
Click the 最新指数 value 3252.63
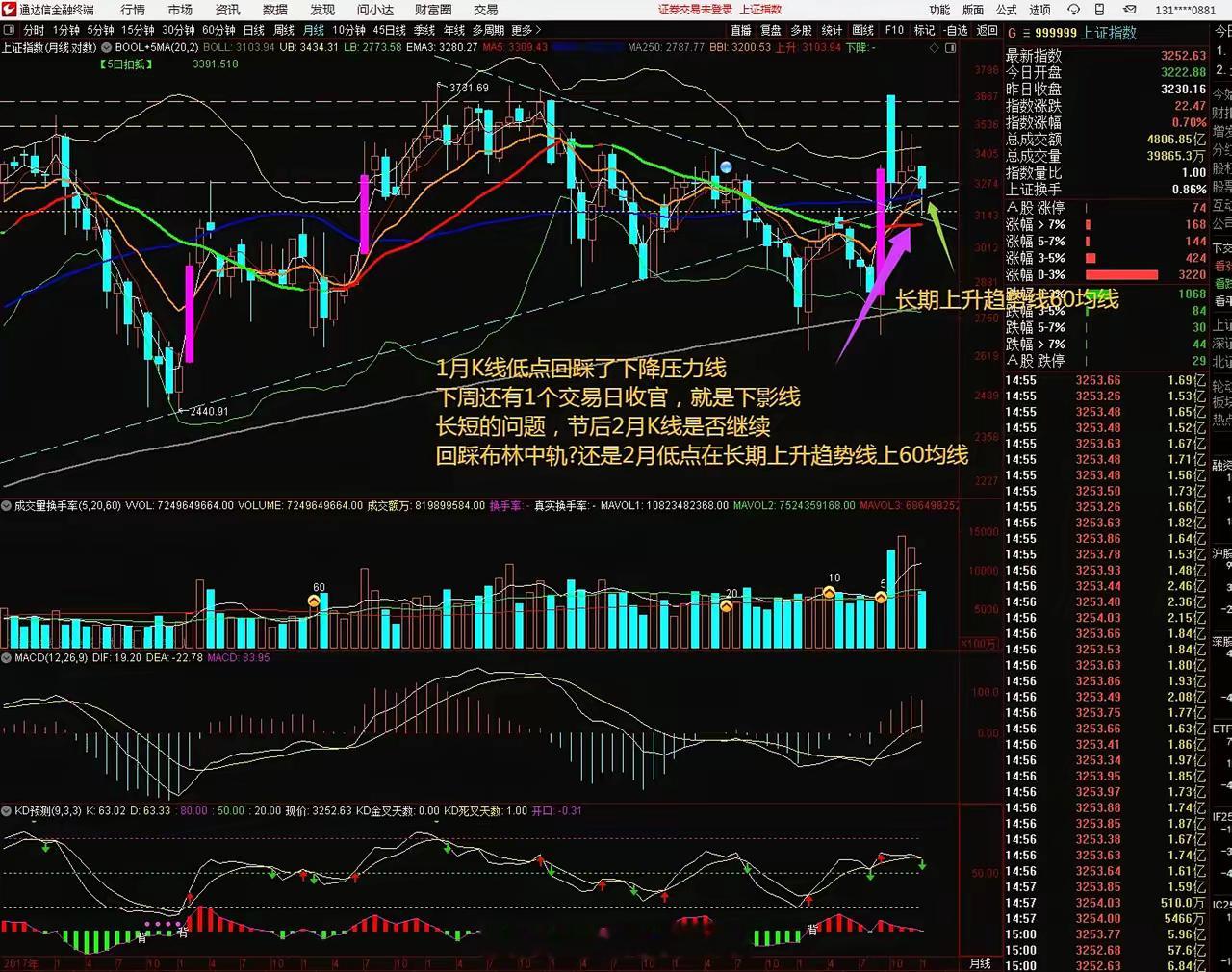1183,56
